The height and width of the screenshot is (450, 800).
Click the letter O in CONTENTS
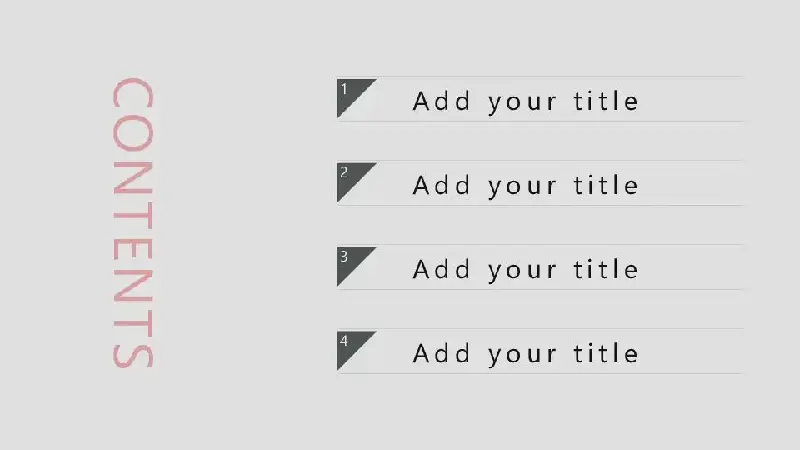click(x=133, y=133)
